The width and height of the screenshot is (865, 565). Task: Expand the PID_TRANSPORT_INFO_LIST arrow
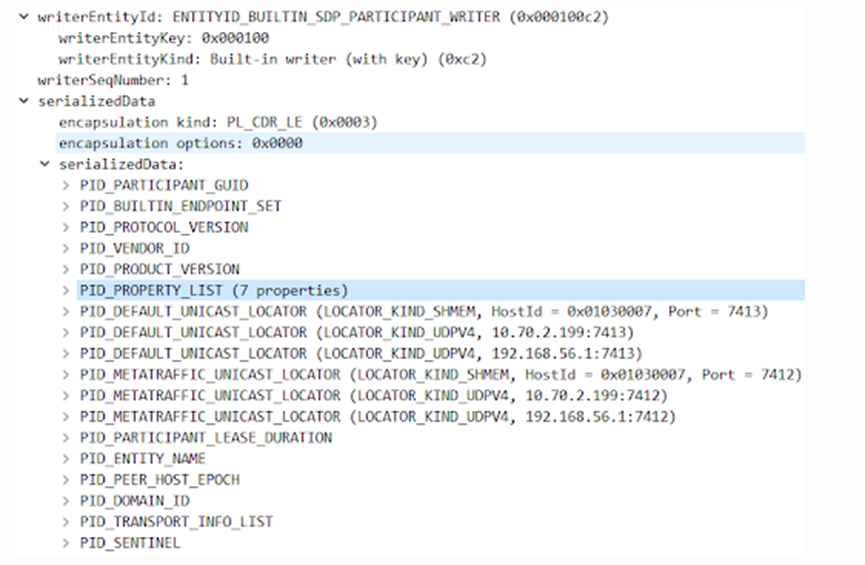tap(65, 522)
